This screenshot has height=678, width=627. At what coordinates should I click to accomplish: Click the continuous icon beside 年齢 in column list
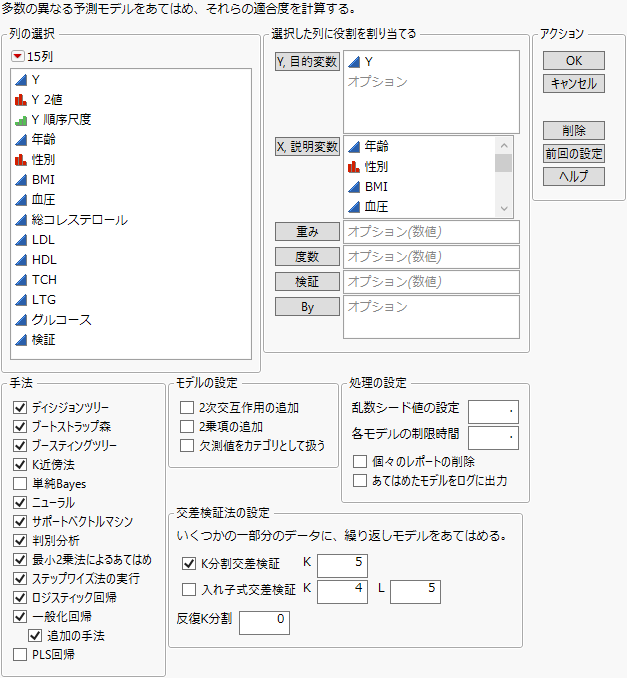click(21, 140)
